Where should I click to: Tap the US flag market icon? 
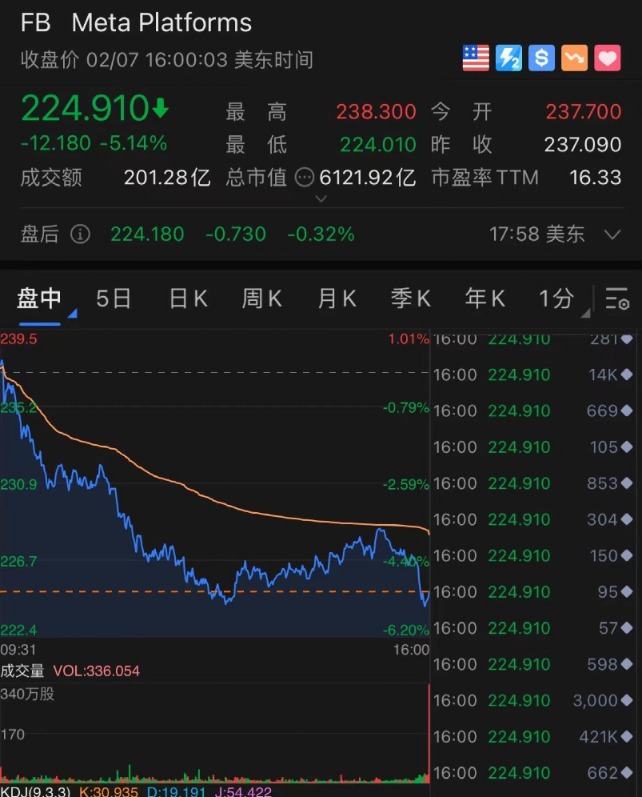pyautogui.click(x=476, y=58)
